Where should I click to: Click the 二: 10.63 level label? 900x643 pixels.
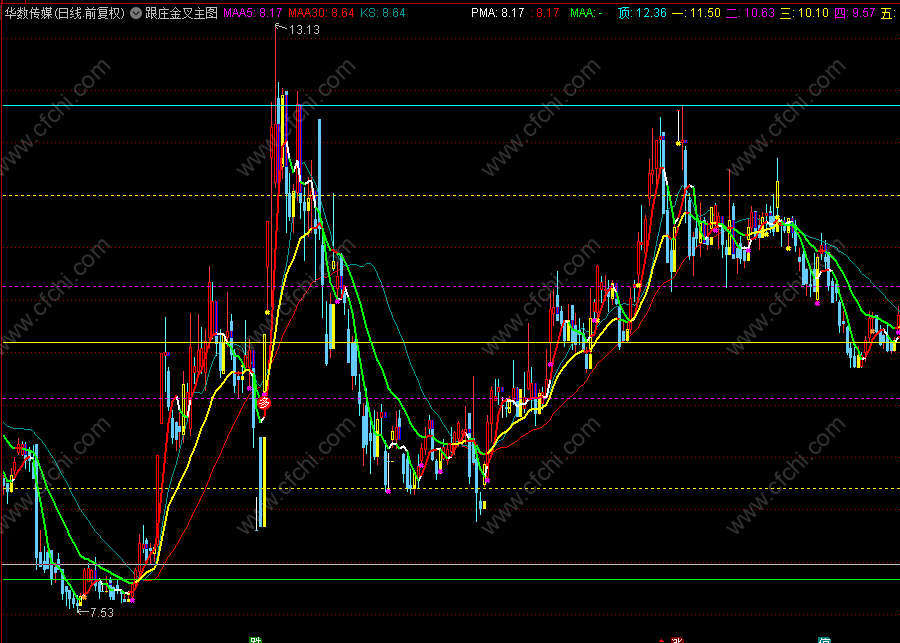(750, 13)
